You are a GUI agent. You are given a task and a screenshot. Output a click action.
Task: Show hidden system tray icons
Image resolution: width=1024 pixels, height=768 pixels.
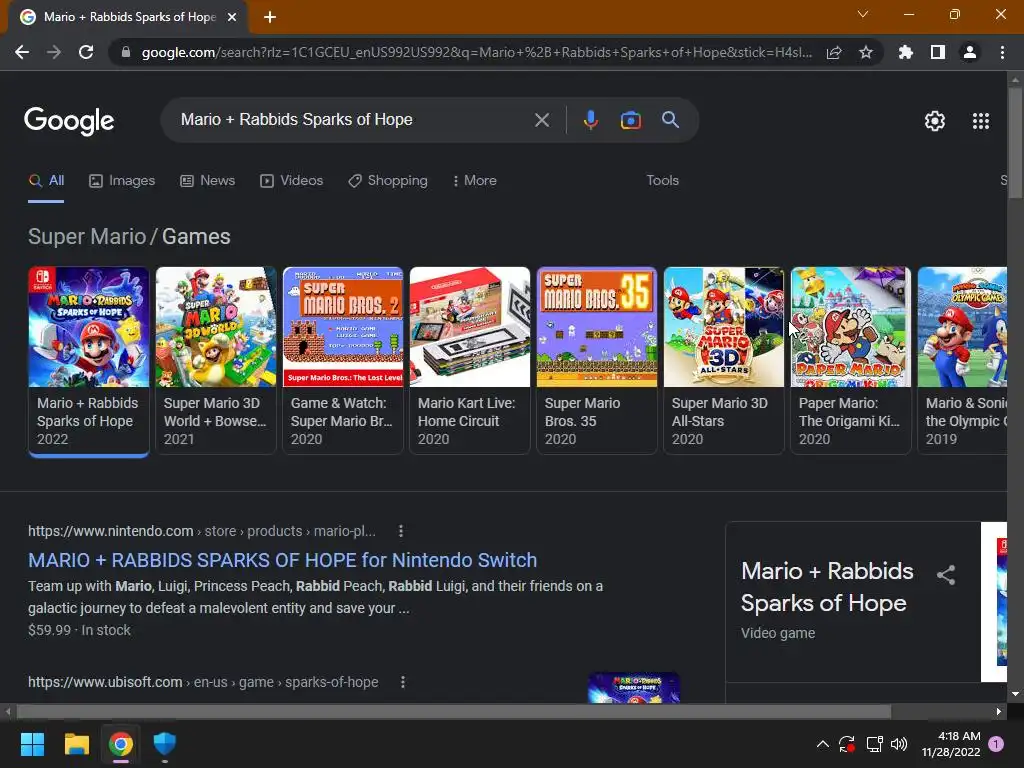[x=823, y=744]
